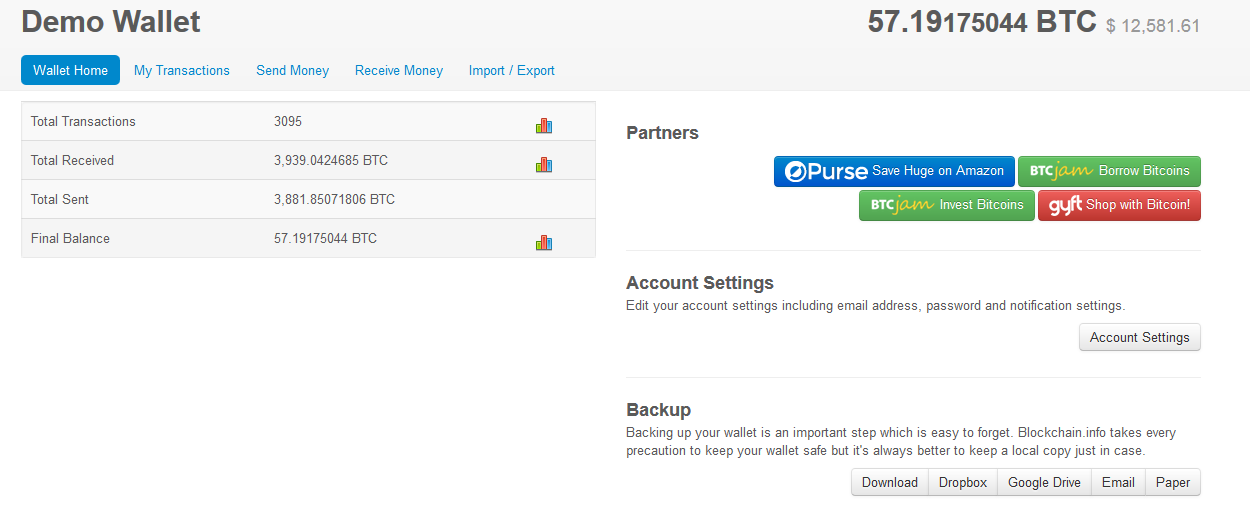Download a wallet backup
This screenshot has height=523, width=1250.
pos(890,482)
